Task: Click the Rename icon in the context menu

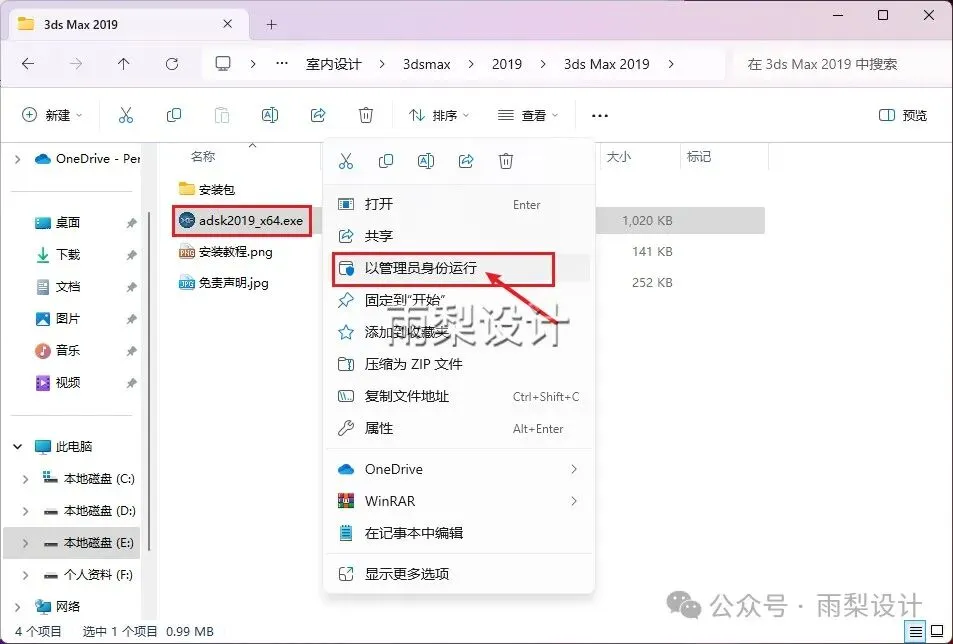Action: click(426, 161)
